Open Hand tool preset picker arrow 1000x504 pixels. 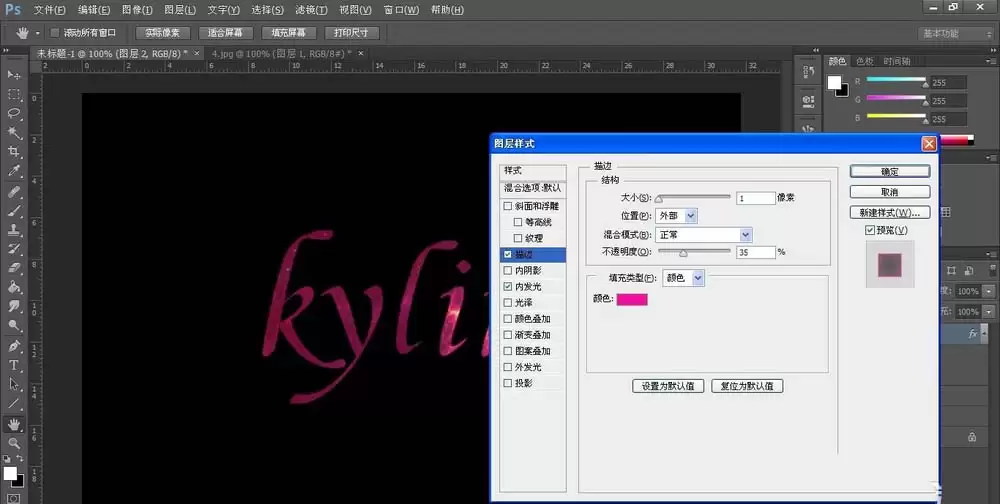(x=38, y=33)
